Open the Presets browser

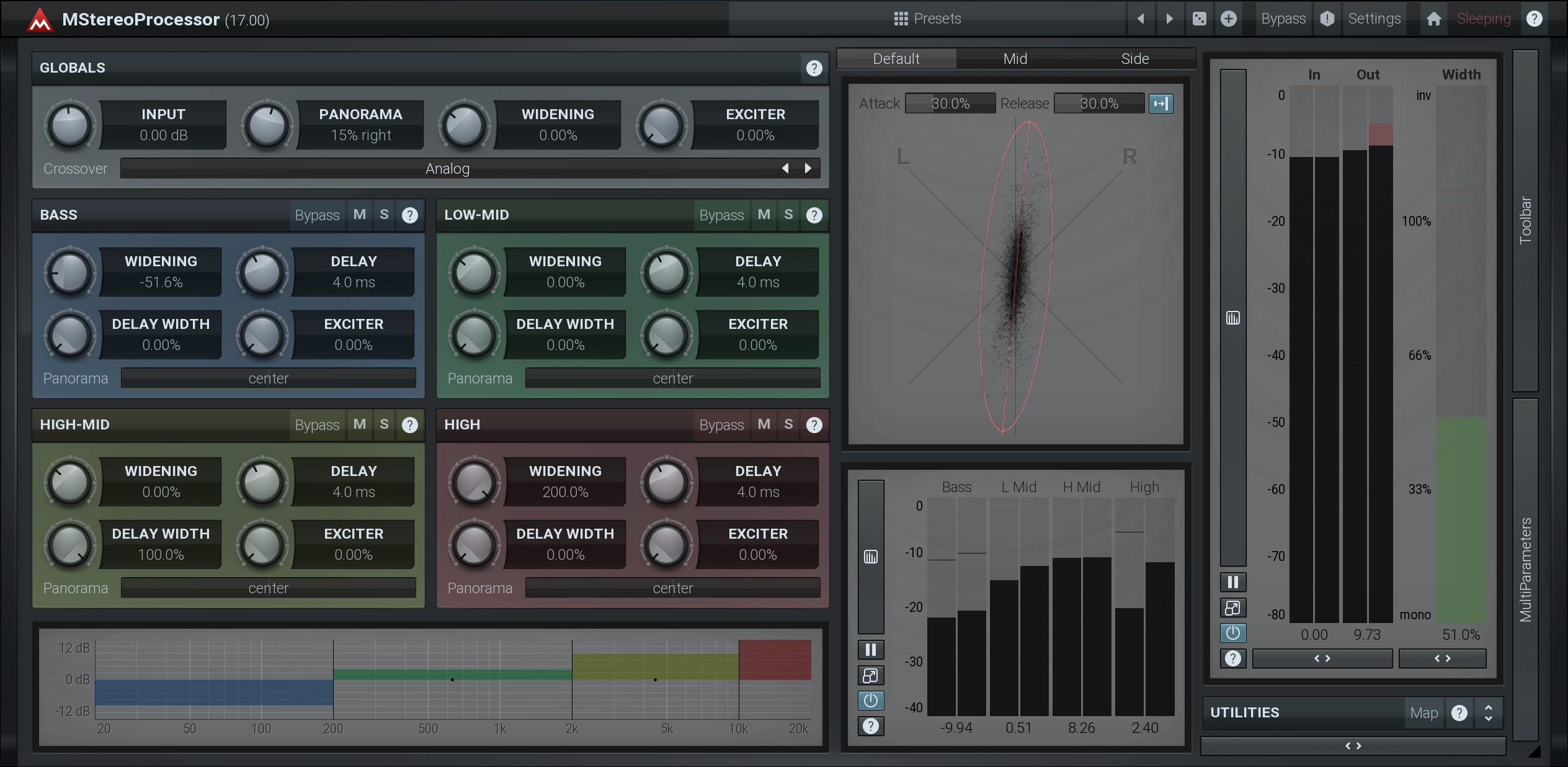[x=927, y=19]
